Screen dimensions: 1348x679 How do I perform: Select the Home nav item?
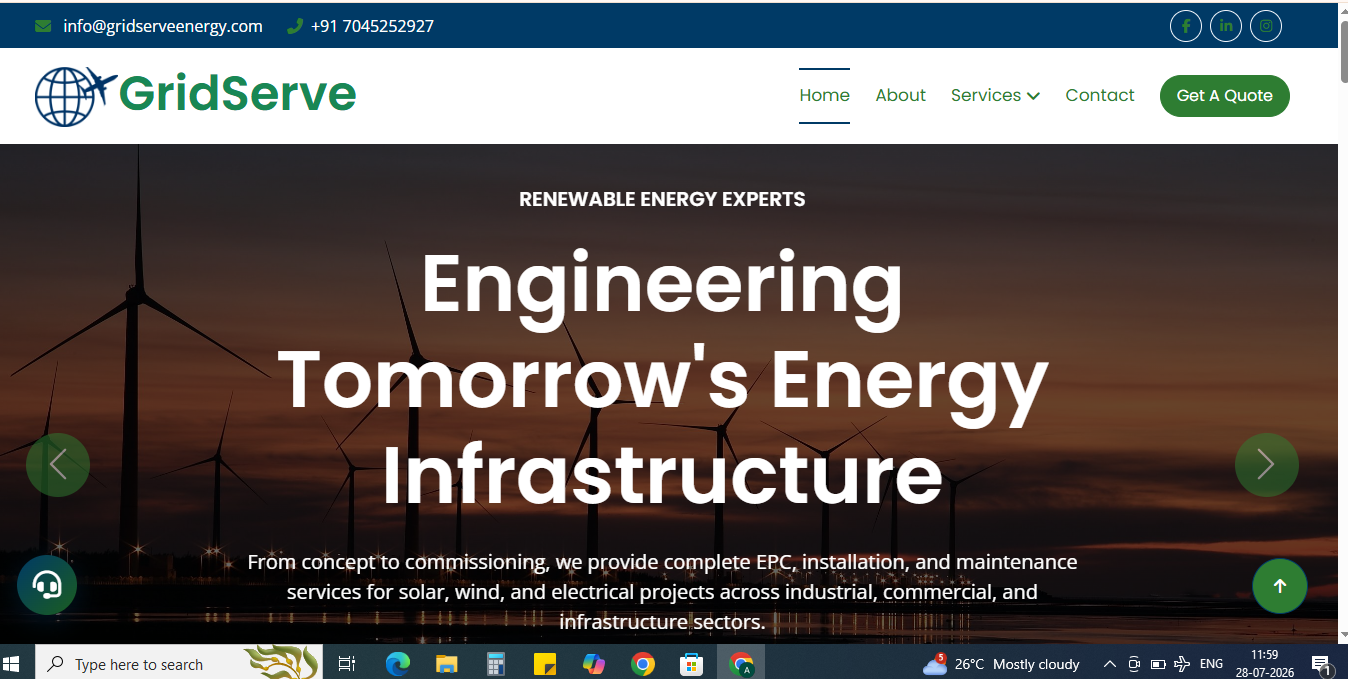(x=824, y=96)
